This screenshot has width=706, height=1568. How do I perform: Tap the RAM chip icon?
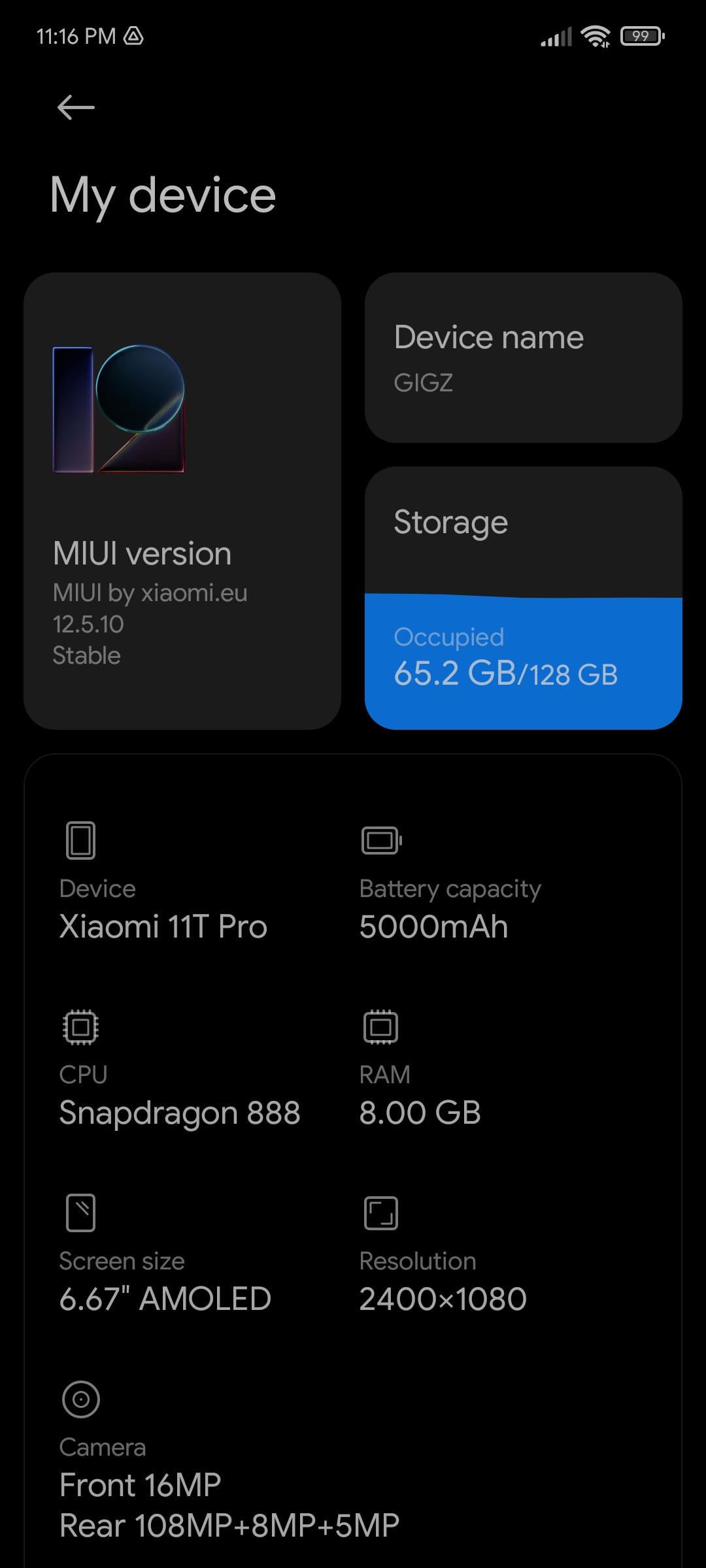(381, 1027)
